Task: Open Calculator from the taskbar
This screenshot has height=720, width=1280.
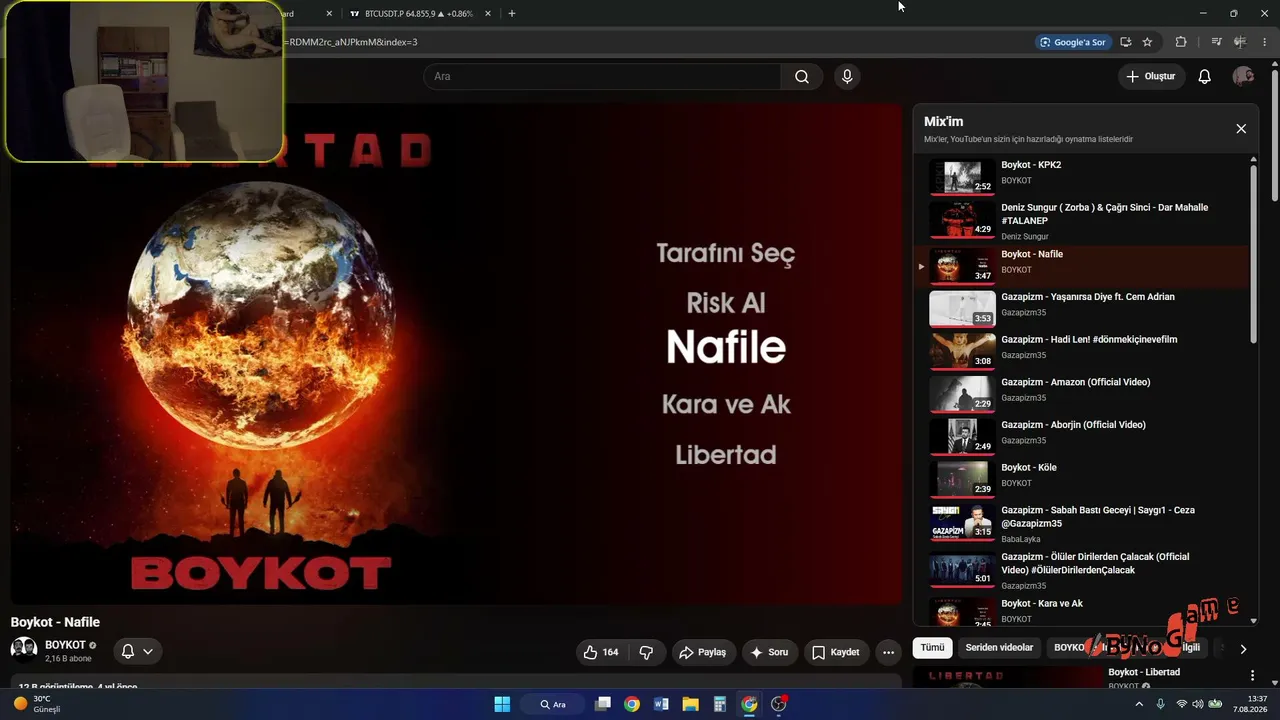Action: [720, 704]
